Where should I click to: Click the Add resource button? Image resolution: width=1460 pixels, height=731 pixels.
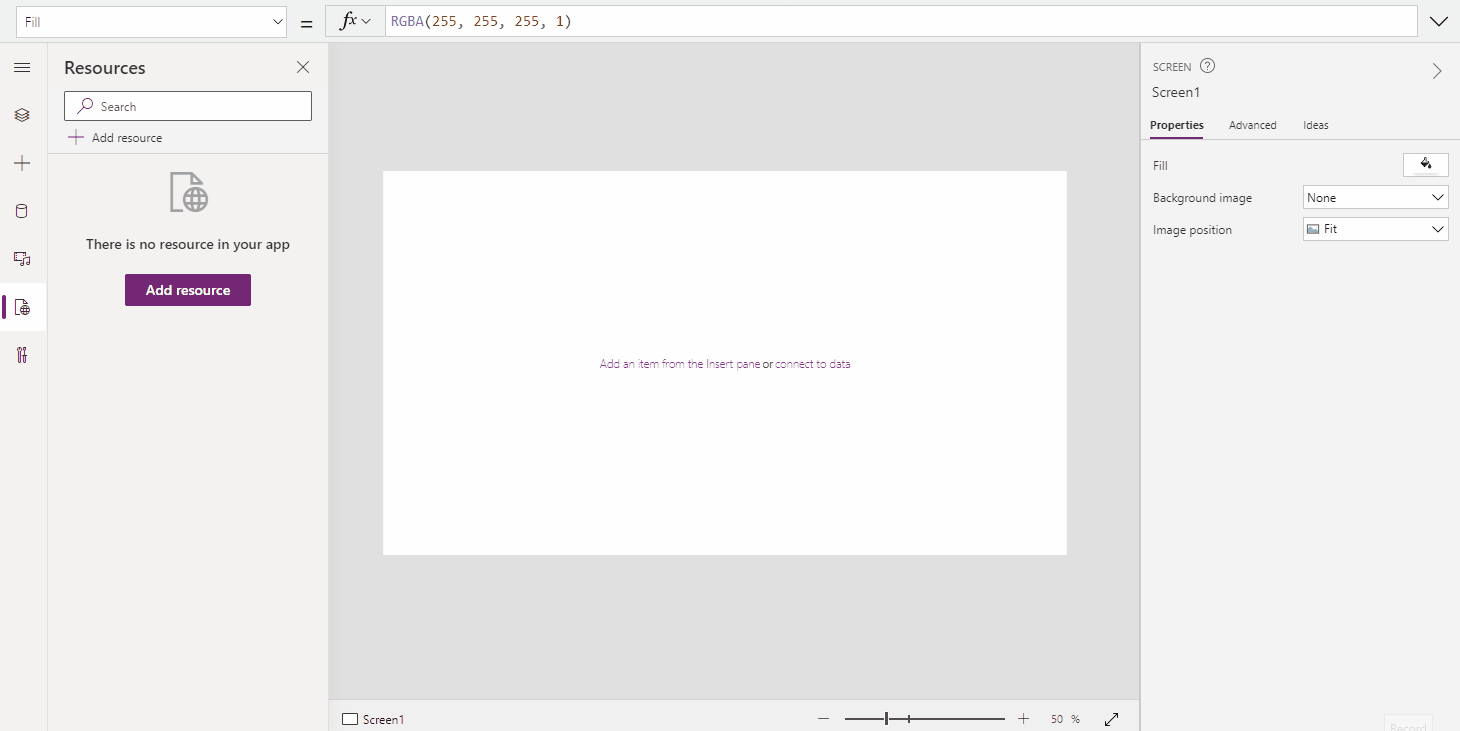(187, 290)
